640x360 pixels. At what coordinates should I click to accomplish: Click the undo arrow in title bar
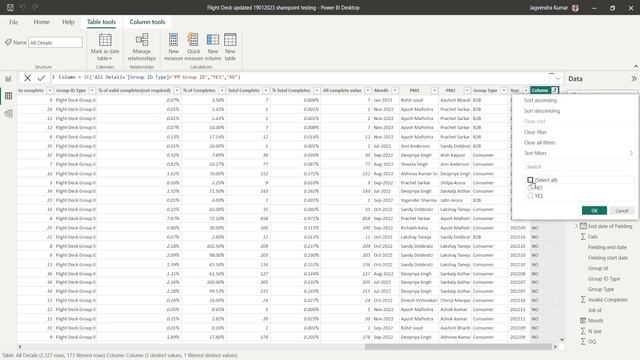pos(22,7)
